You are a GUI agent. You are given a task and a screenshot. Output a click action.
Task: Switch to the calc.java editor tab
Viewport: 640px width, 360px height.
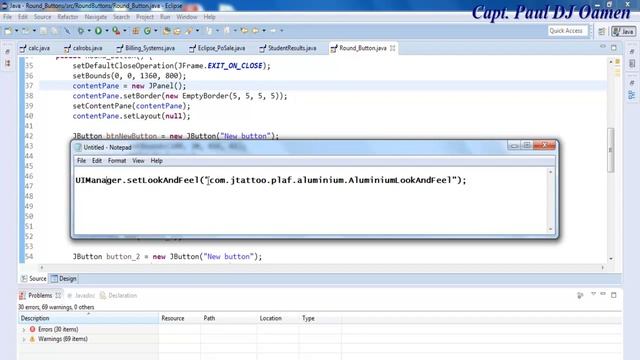35,48
